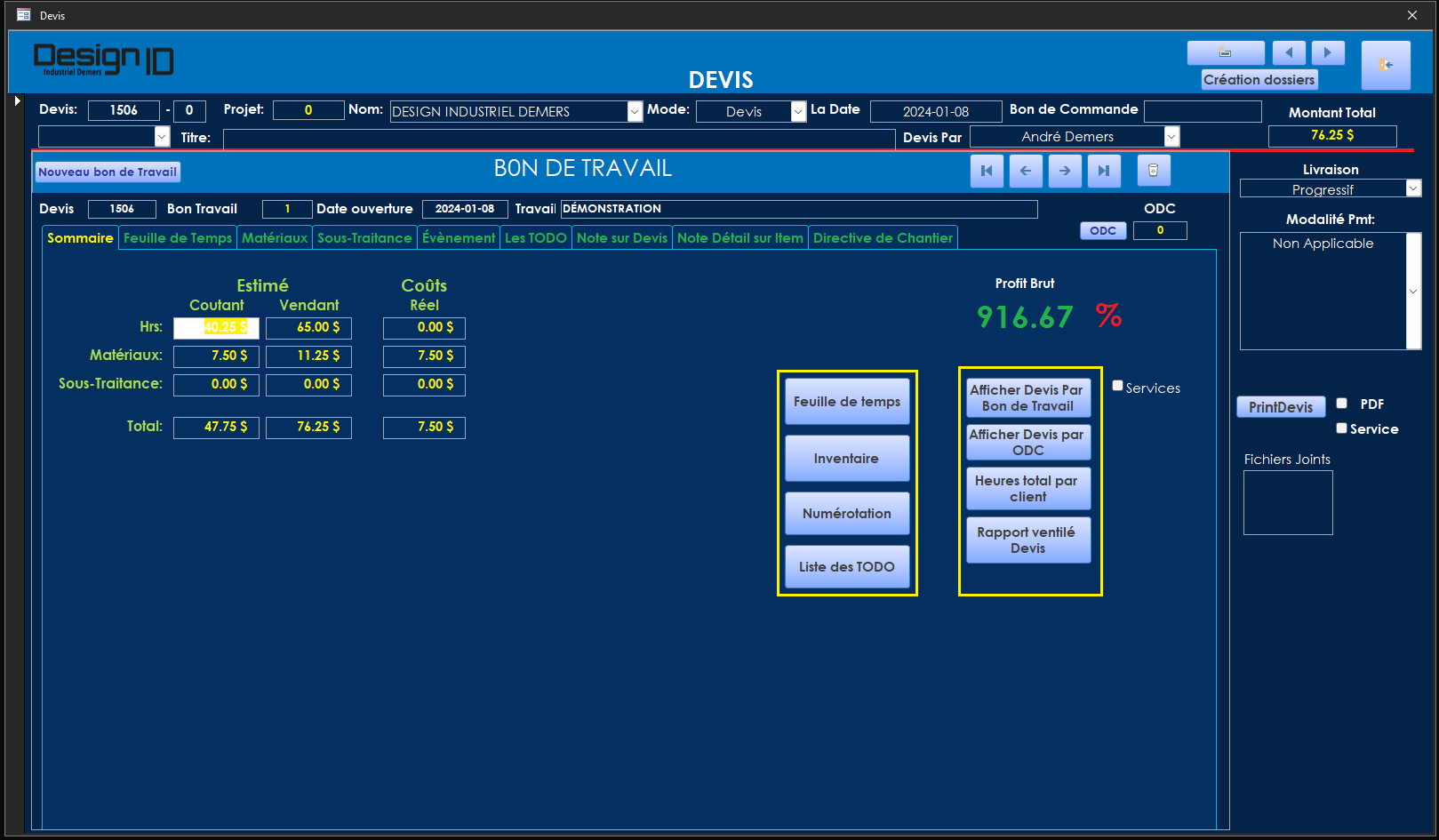Enable the Services checkbox

pos(1117,386)
